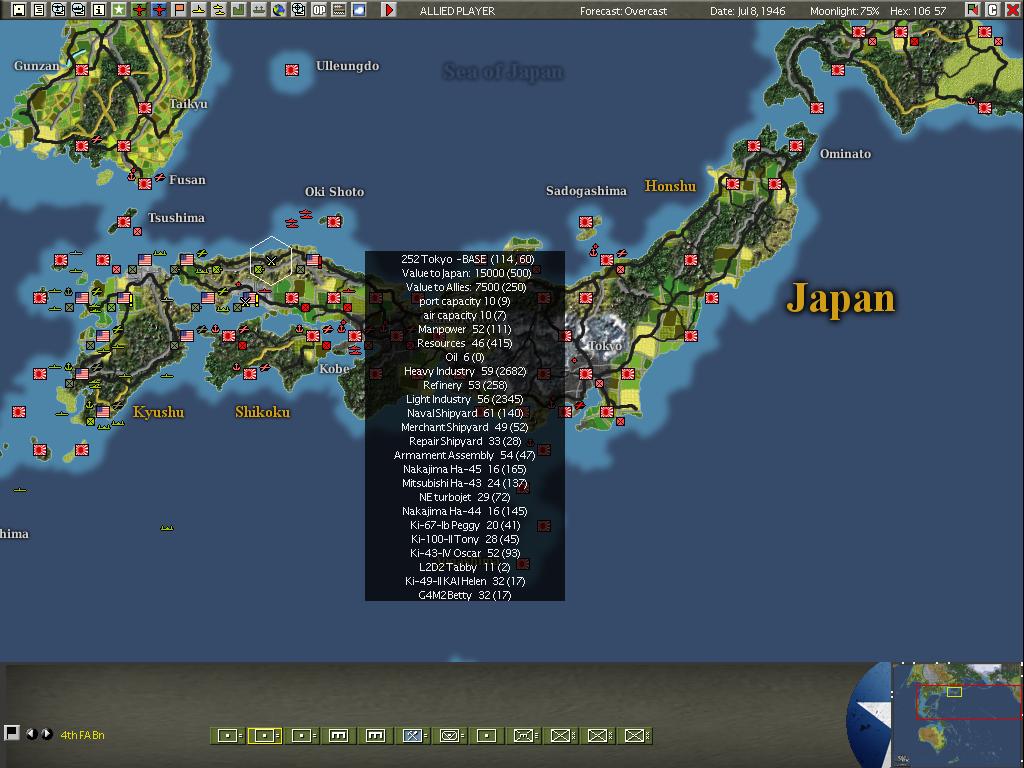Click 'Ki-43-IV Oscar 52 (93)' tooltip row
Viewport: 1024px width, 768px height.
click(465, 553)
